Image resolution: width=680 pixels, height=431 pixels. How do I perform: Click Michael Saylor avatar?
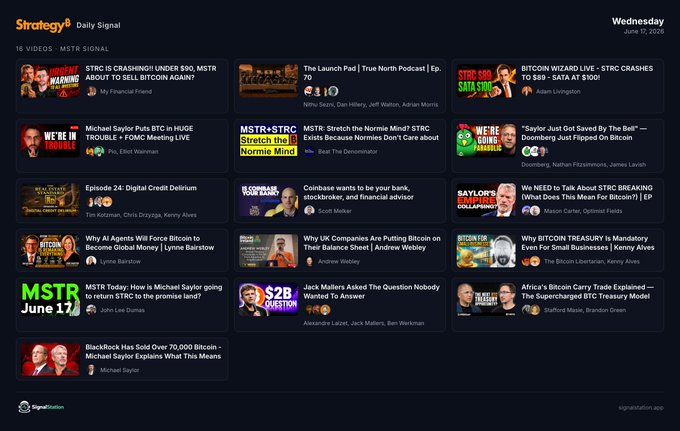pyautogui.click(x=91, y=370)
